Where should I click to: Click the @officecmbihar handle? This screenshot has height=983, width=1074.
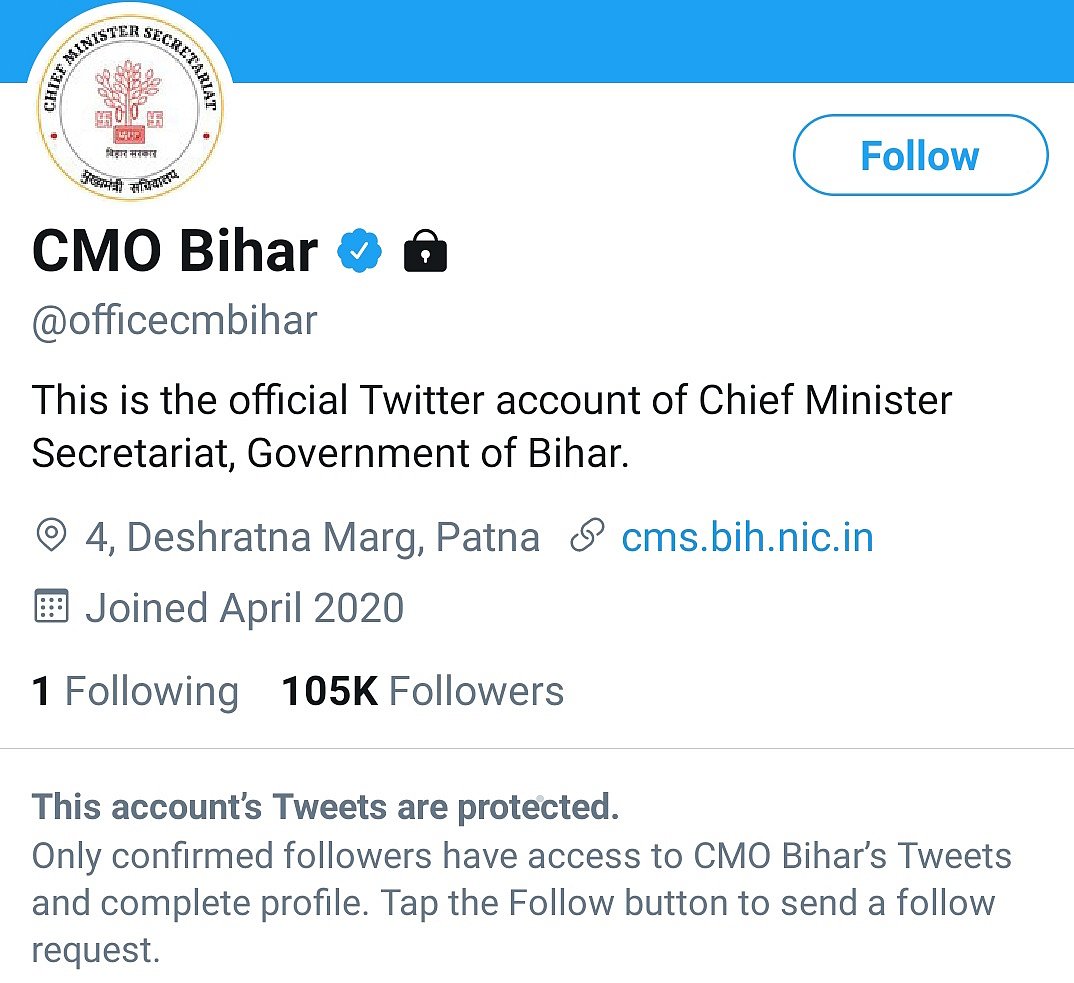tap(175, 321)
